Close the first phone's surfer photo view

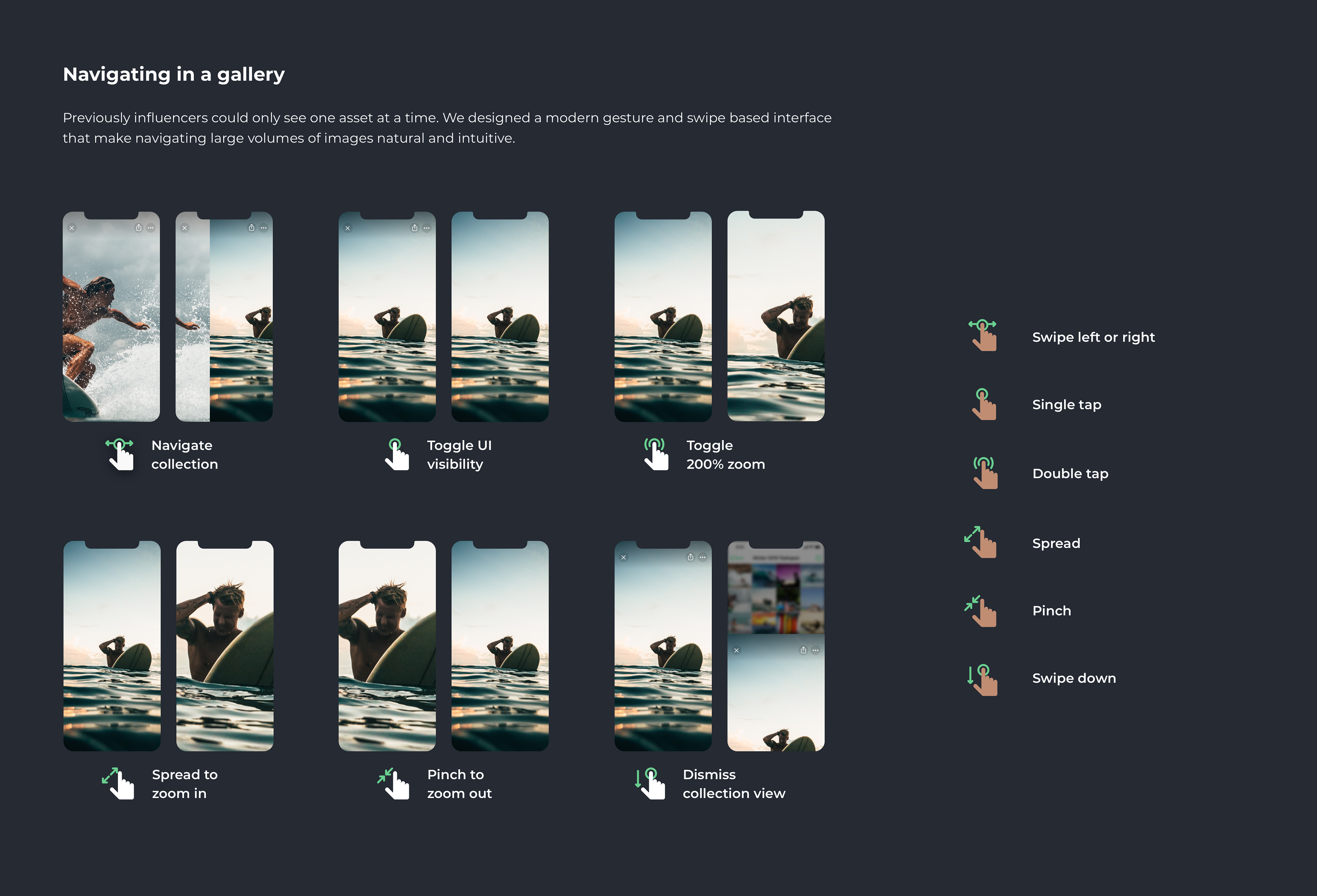(72, 228)
